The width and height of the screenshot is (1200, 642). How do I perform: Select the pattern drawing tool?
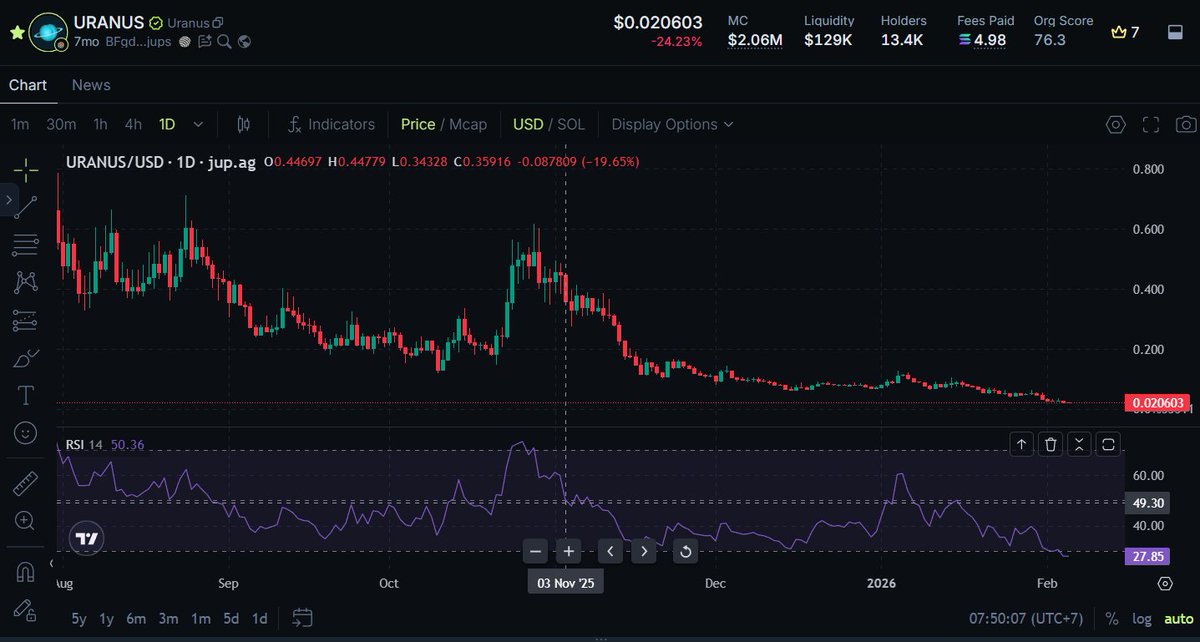tap(26, 282)
